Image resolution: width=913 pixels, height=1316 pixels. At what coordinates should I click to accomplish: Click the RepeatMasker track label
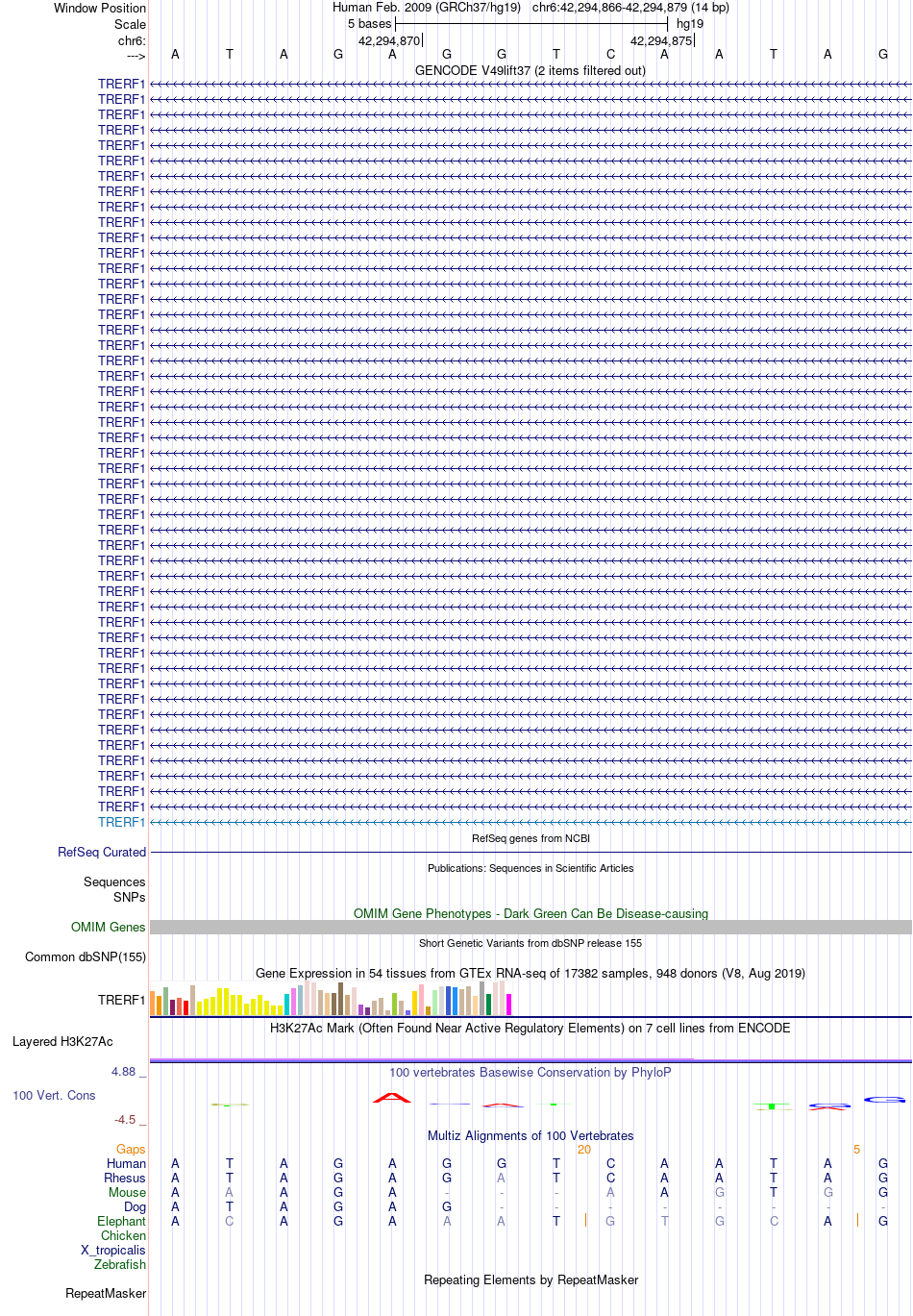tap(106, 1293)
